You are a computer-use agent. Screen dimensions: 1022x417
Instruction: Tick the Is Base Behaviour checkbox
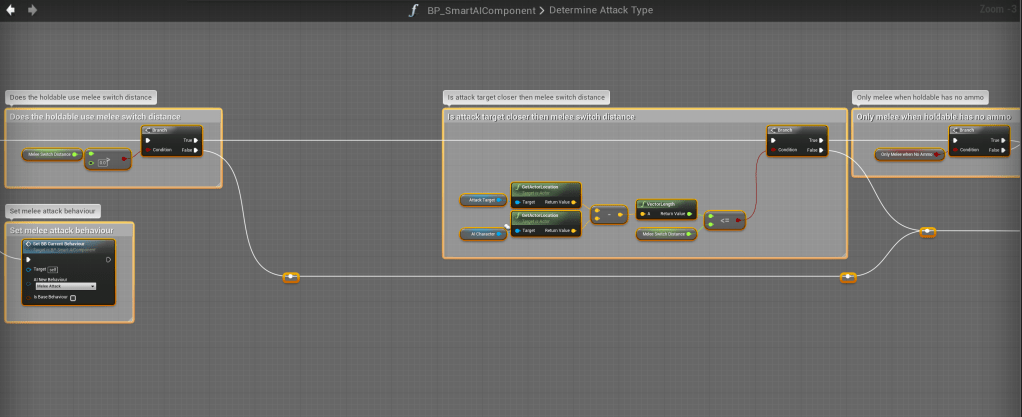click(x=73, y=297)
